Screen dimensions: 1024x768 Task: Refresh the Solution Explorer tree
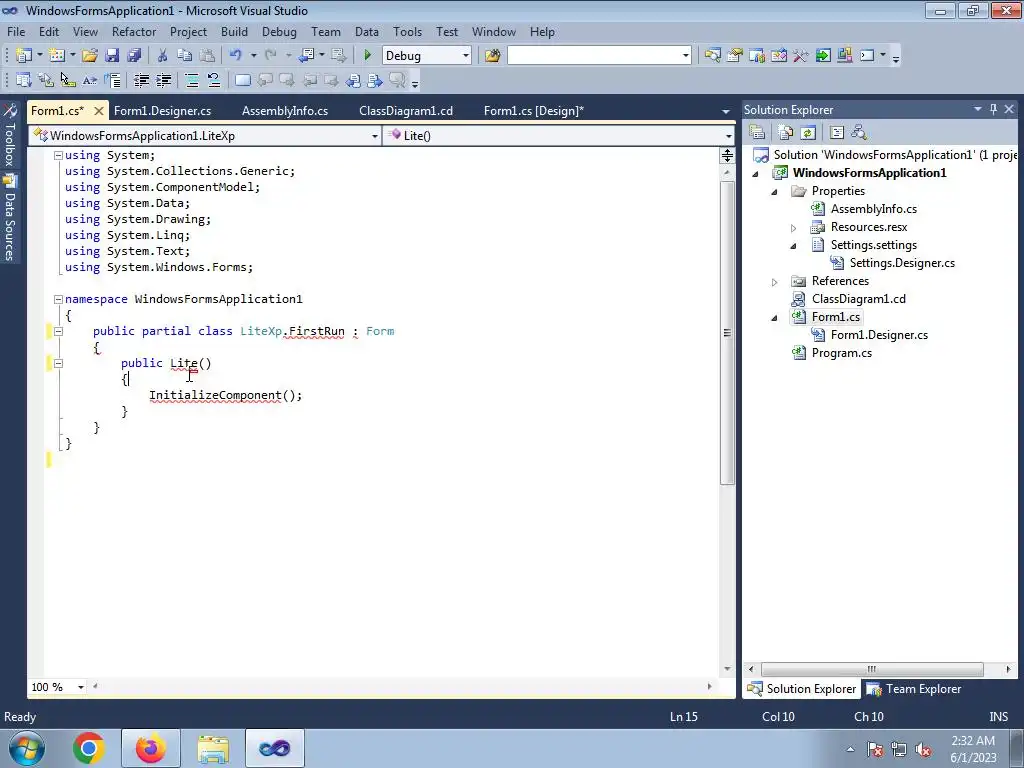[808, 133]
